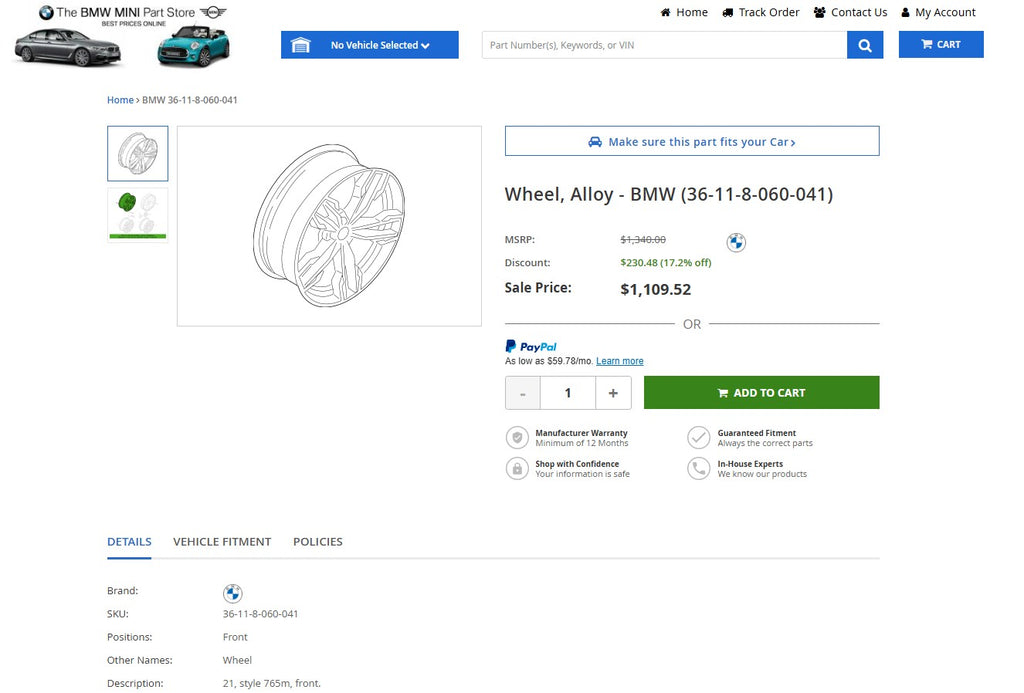This screenshot has width=1024, height=693.
Task: Open the shopping Cart
Action: [x=941, y=44]
